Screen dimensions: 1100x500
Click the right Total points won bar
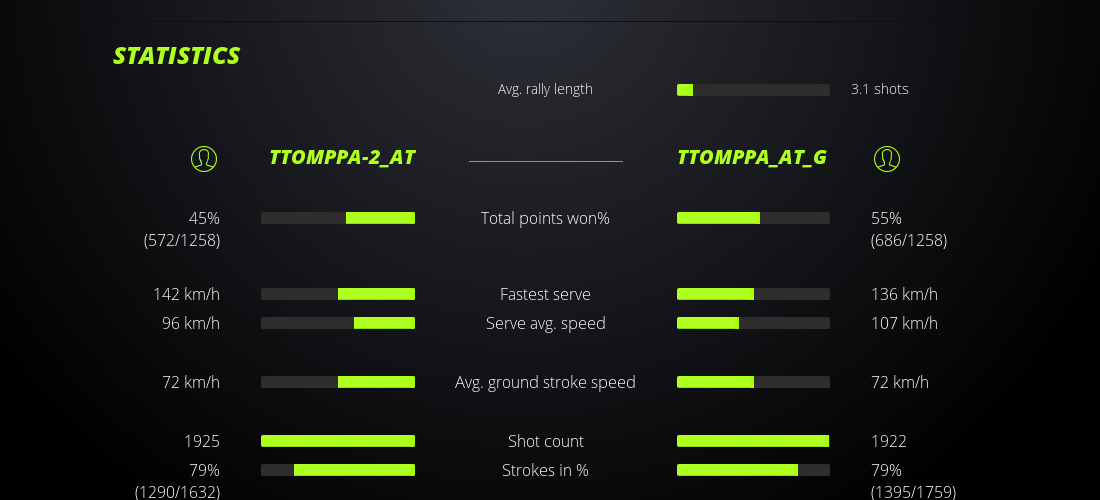(x=753, y=218)
